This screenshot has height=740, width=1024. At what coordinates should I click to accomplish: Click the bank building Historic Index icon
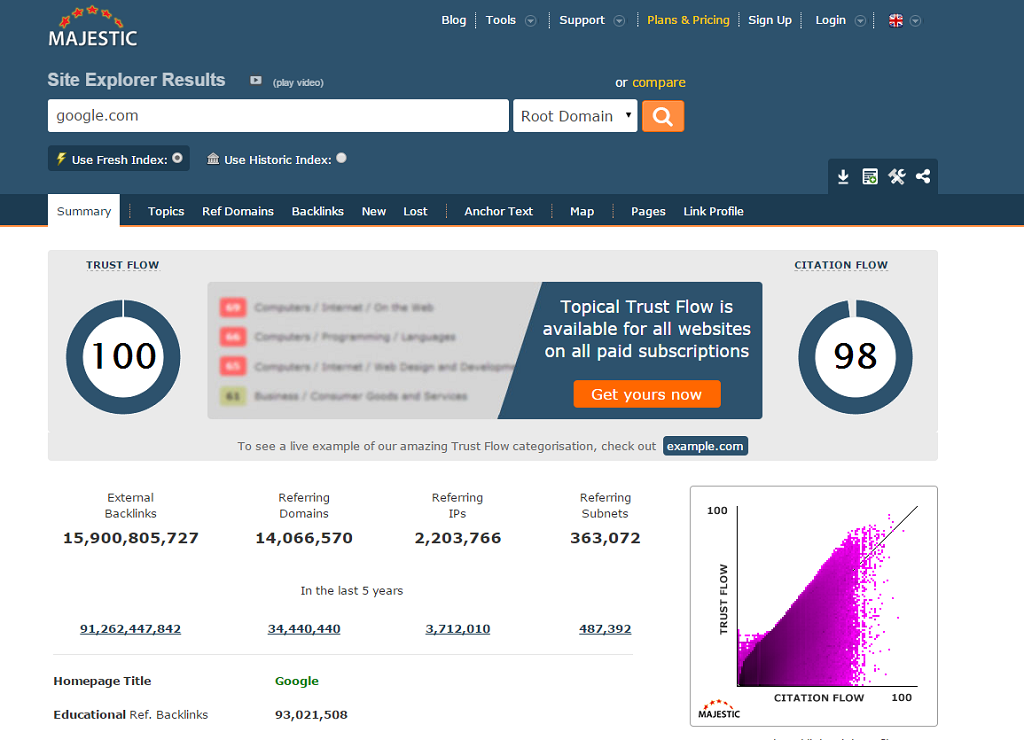coord(213,159)
